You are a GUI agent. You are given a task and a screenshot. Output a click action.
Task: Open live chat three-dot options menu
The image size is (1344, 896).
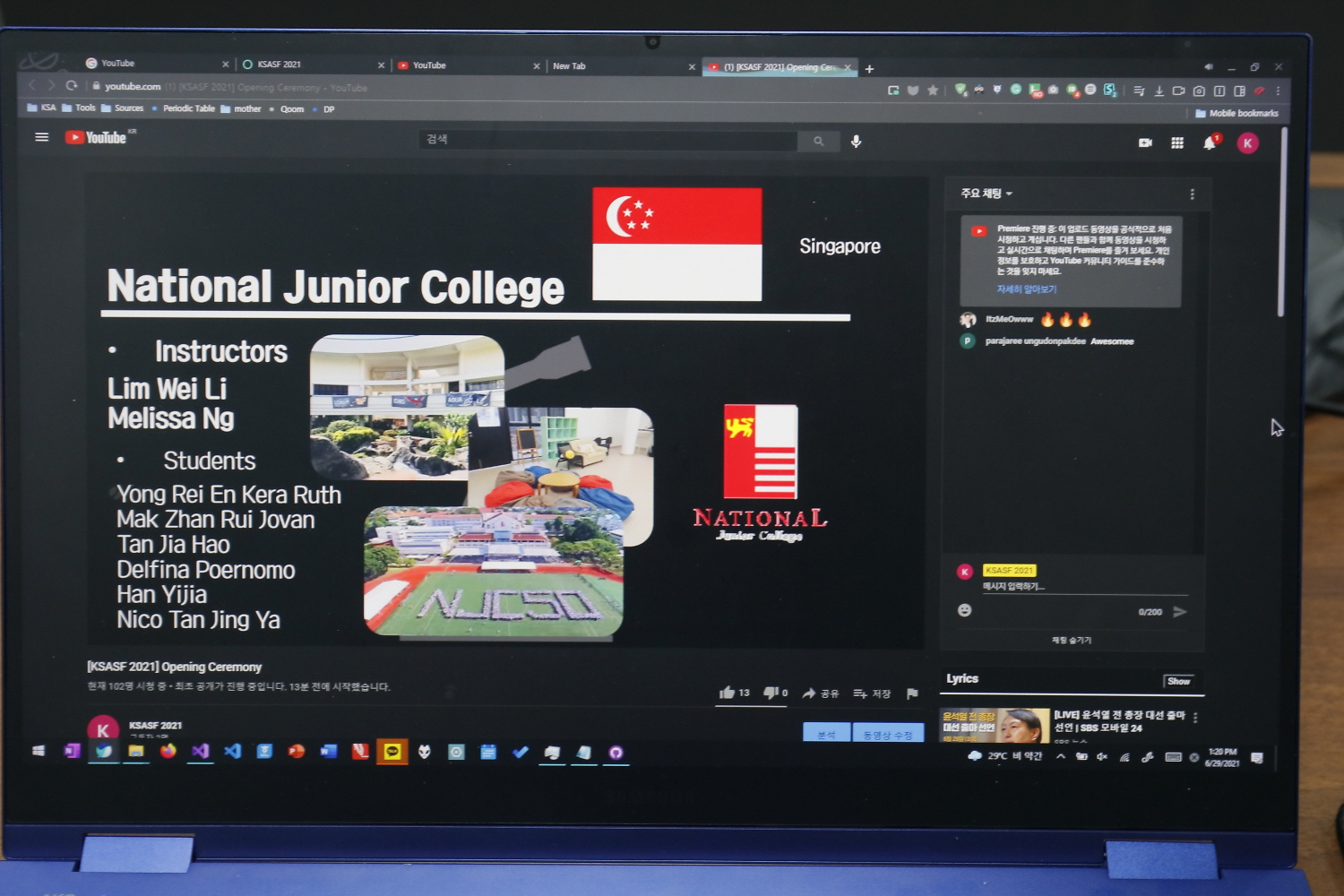point(1192,194)
